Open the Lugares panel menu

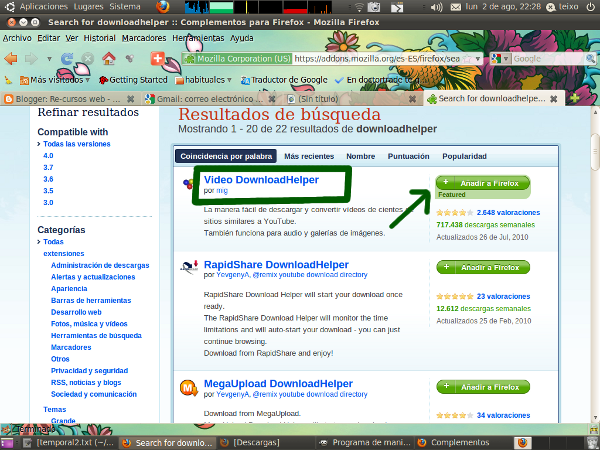click(88, 7)
